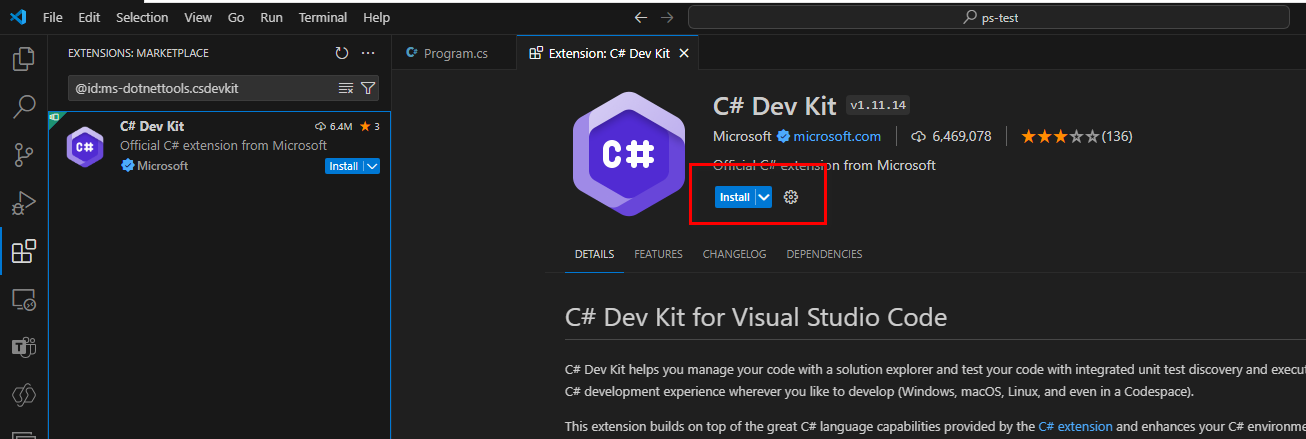
Task: Open the File menu
Action: (x=53, y=18)
